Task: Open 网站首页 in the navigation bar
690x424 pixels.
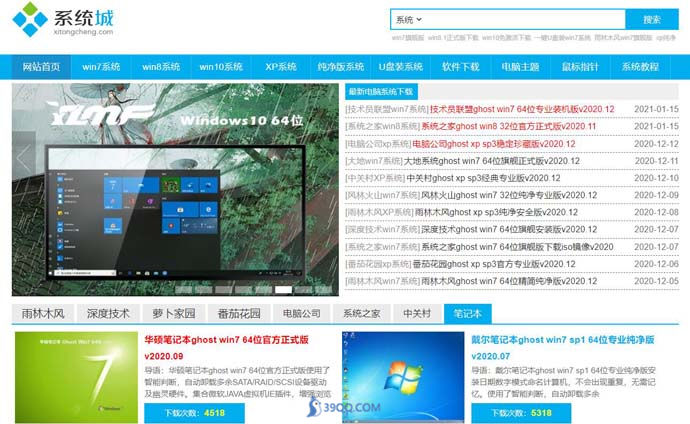Action: (41, 67)
